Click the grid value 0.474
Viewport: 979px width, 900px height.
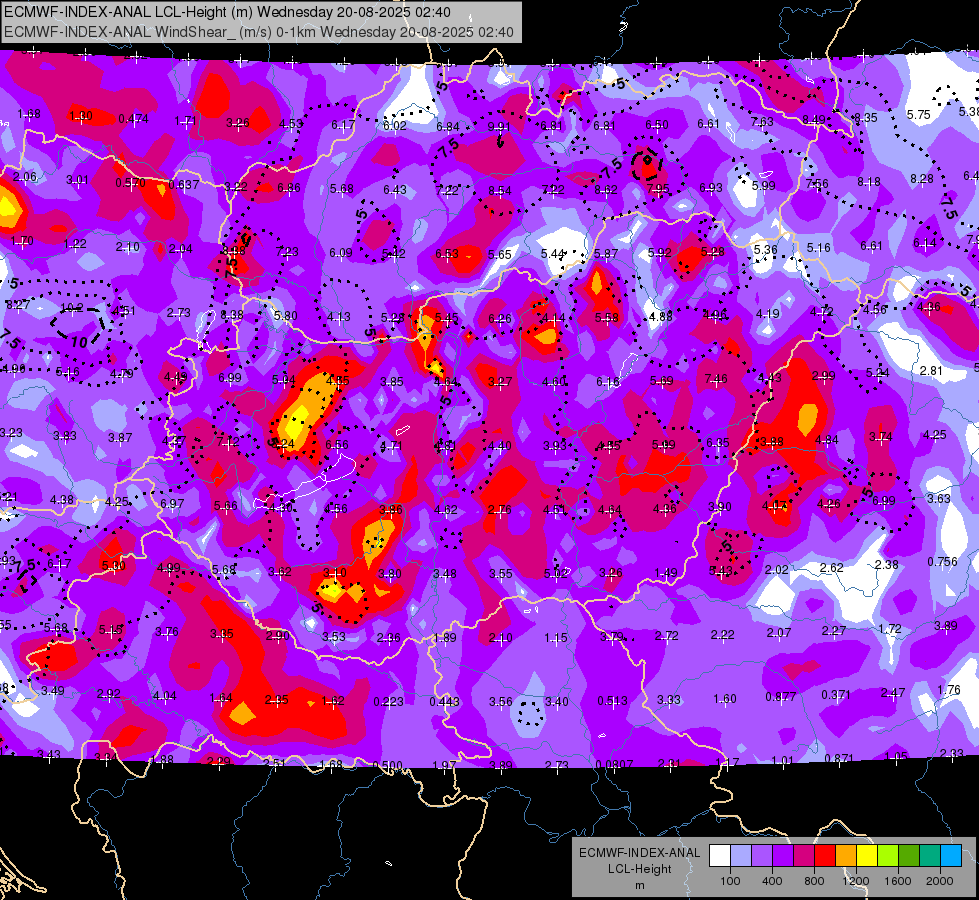tap(133, 119)
